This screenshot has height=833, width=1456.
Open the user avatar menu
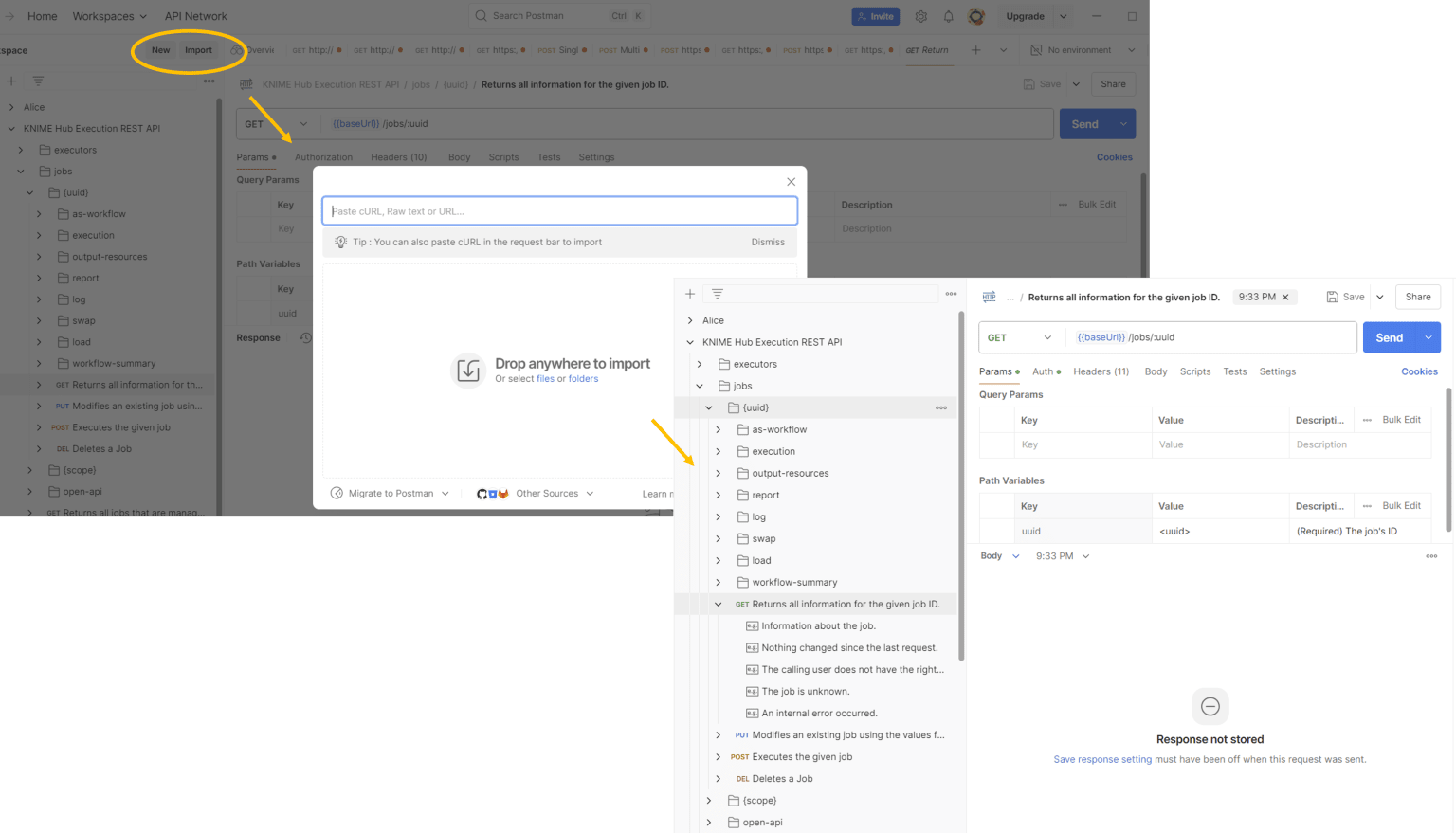pyautogui.click(x=976, y=16)
